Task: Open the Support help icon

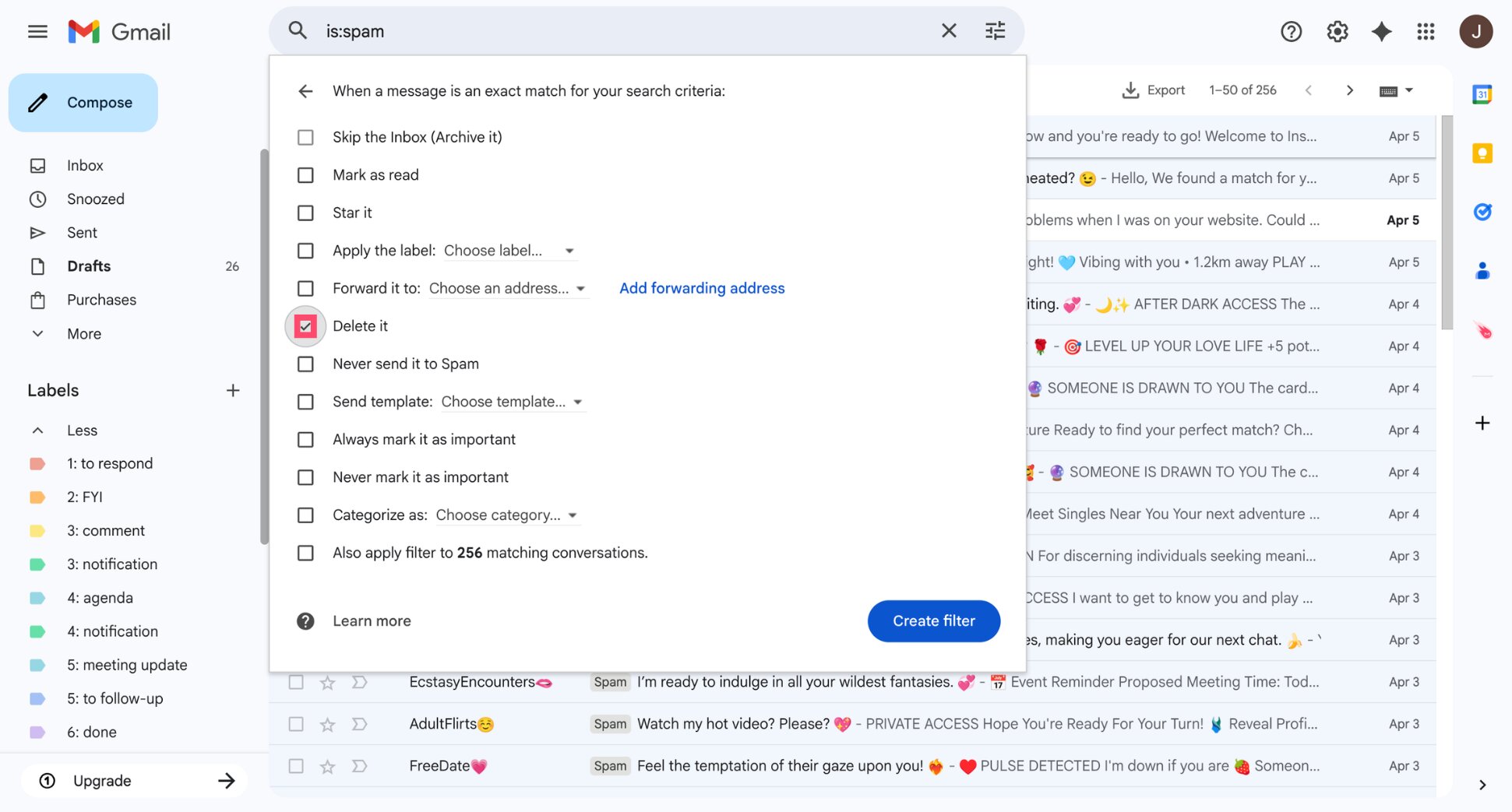Action: (x=1292, y=32)
